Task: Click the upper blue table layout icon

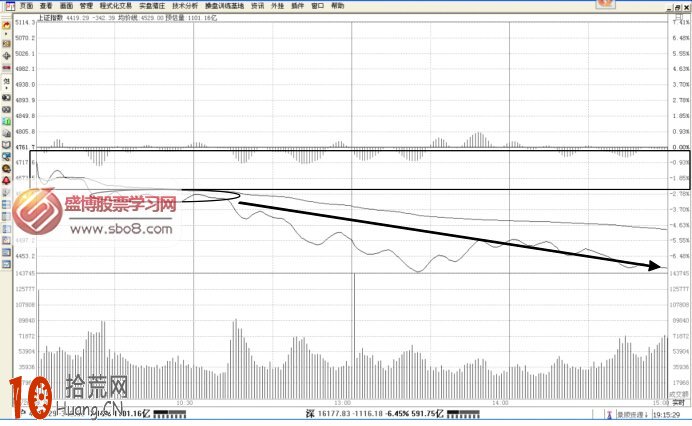Action: [x=6, y=204]
